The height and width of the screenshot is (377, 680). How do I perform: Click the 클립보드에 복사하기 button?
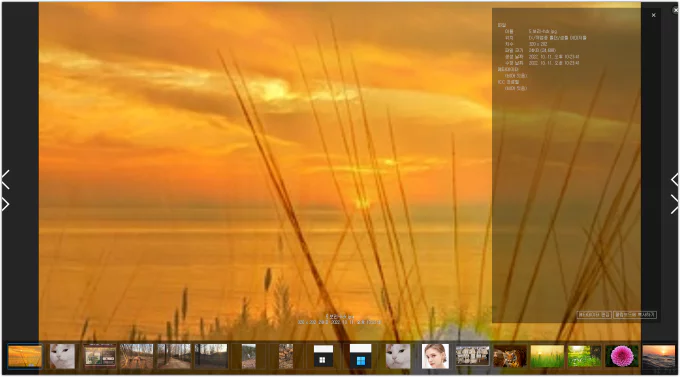(x=635, y=315)
